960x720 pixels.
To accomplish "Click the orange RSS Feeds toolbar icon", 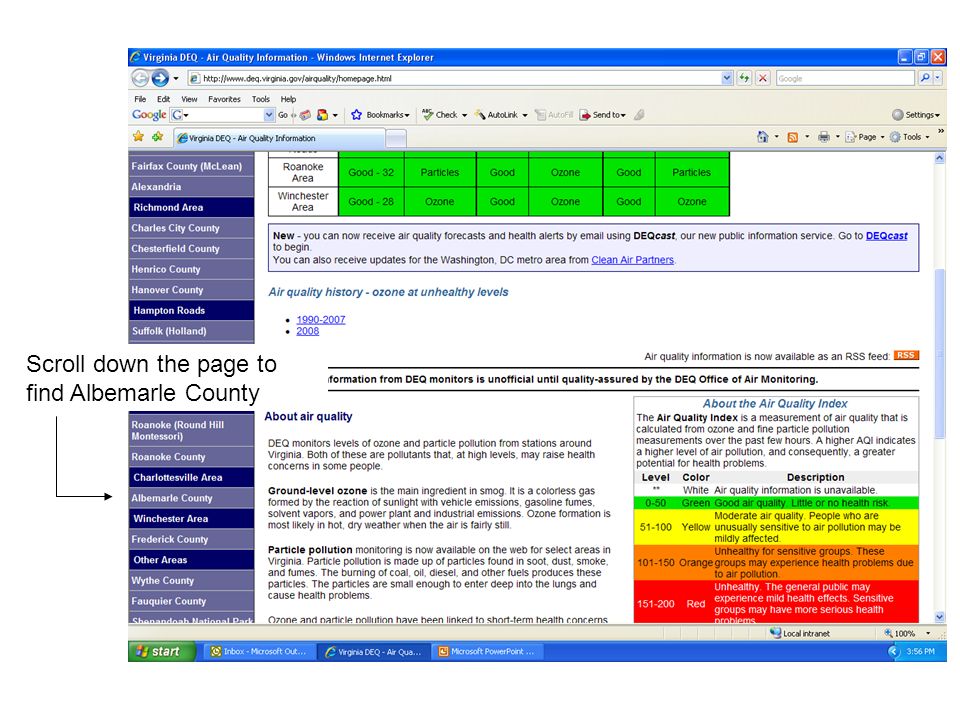I will point(792,137).
